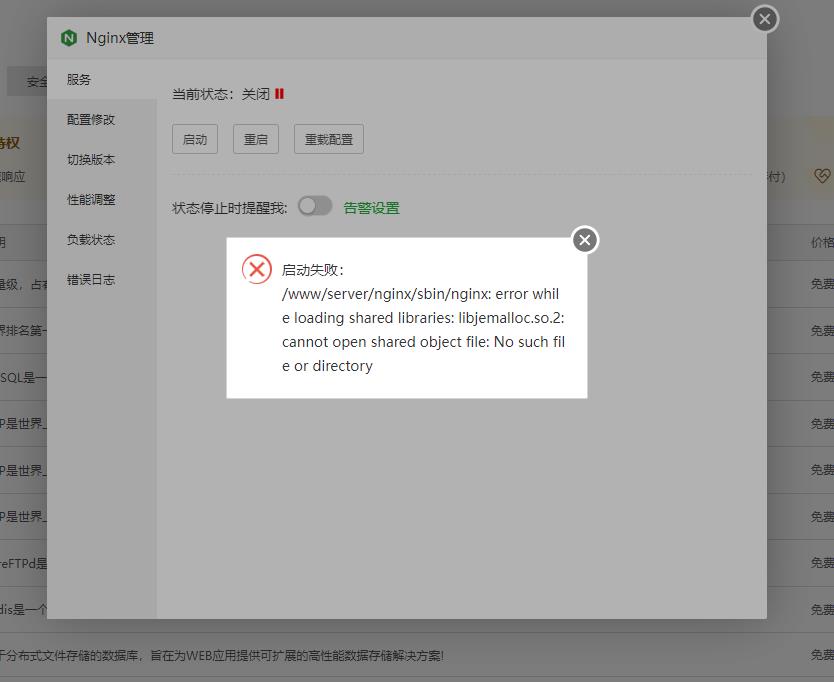Screen dimensions: 834x682
Task: Open the 错误日志 tab
Action: (102, 279)
